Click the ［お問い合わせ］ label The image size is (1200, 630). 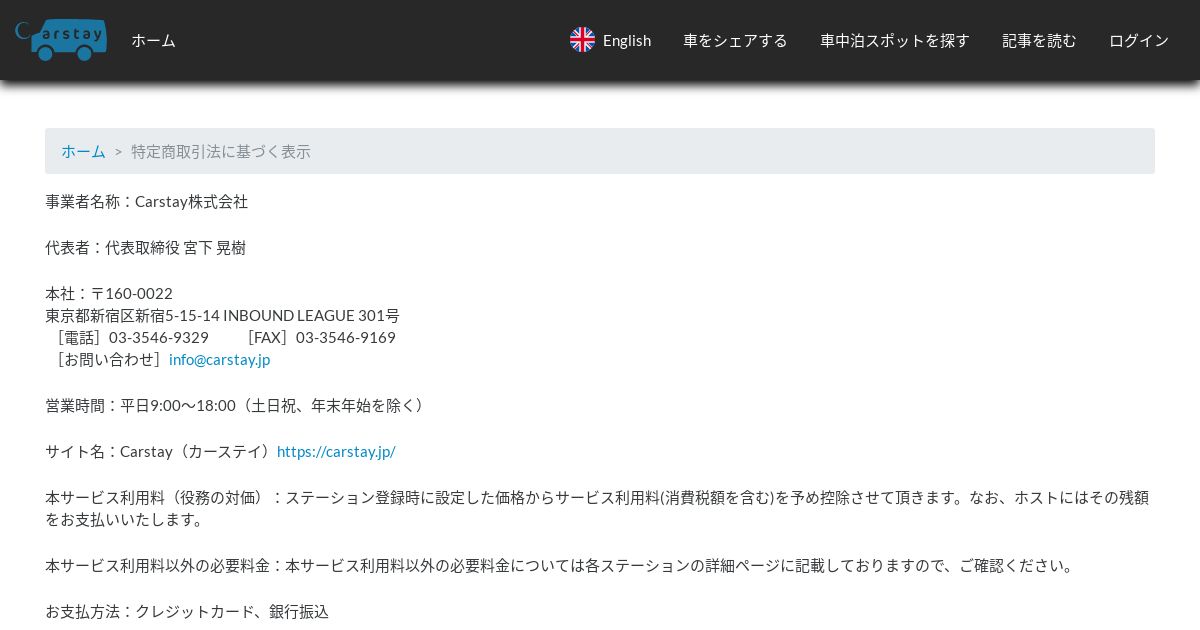click(107, 359)
